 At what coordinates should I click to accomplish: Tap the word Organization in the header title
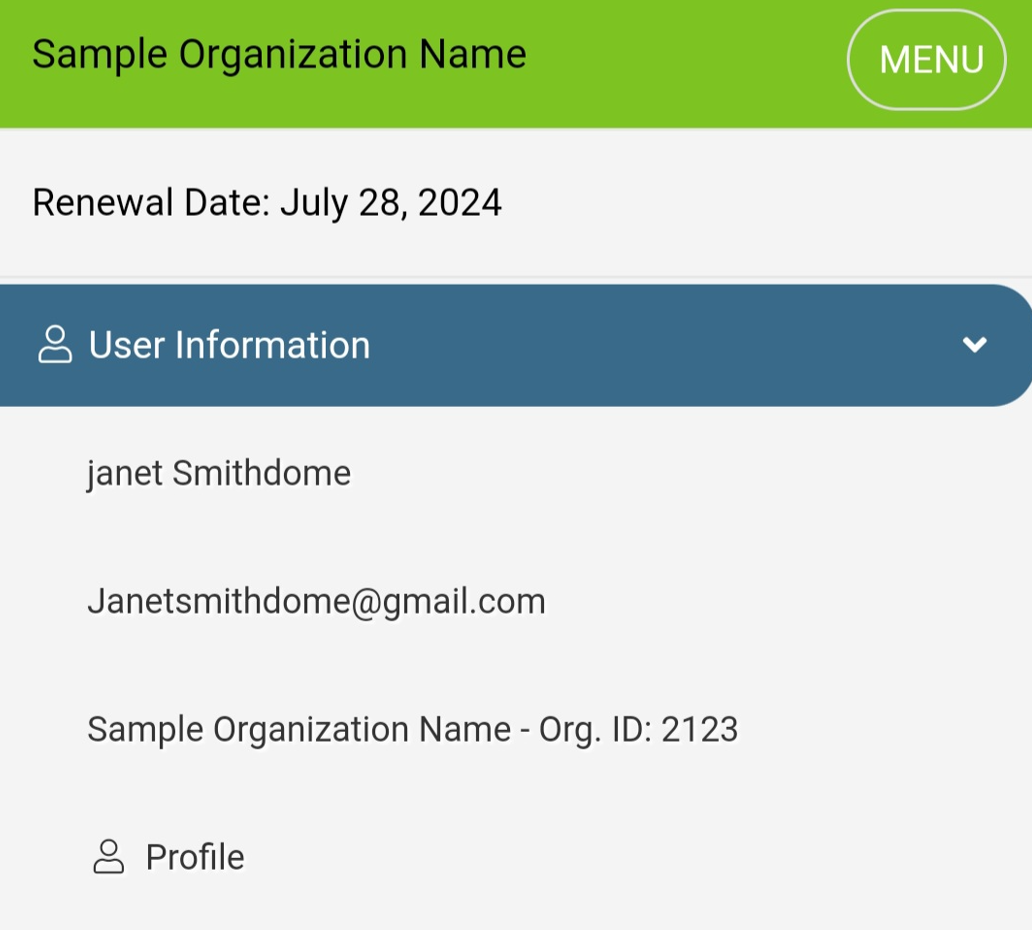coord(294,54)
